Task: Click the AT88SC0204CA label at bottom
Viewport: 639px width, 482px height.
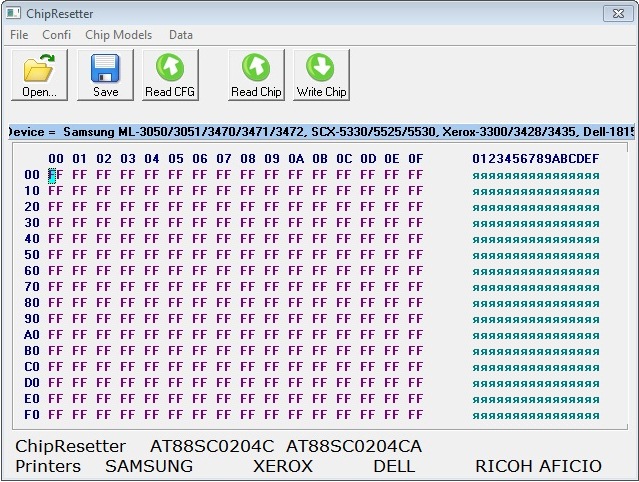Action: click(354, 447)
